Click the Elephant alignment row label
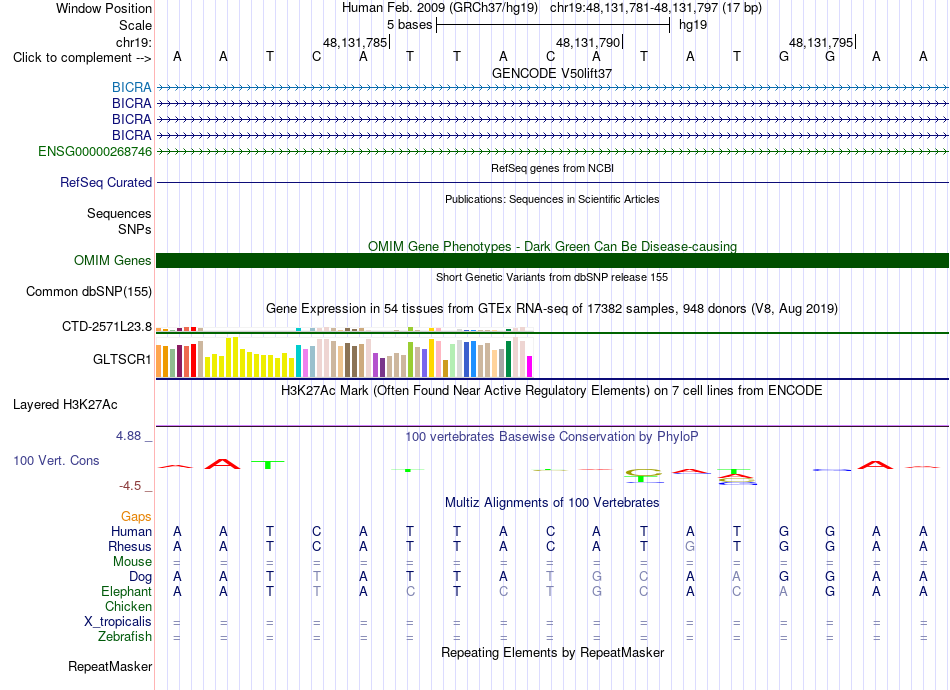The width and height of the screenshot is (950, 690). point(127,591)
